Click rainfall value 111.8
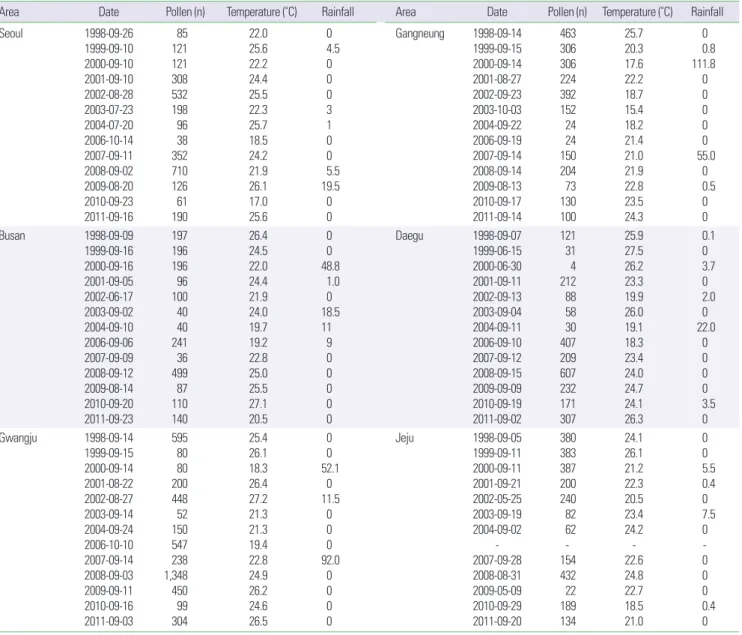Image resolution: width=742 pixels, height=635 pixels. tap(704, 64)
